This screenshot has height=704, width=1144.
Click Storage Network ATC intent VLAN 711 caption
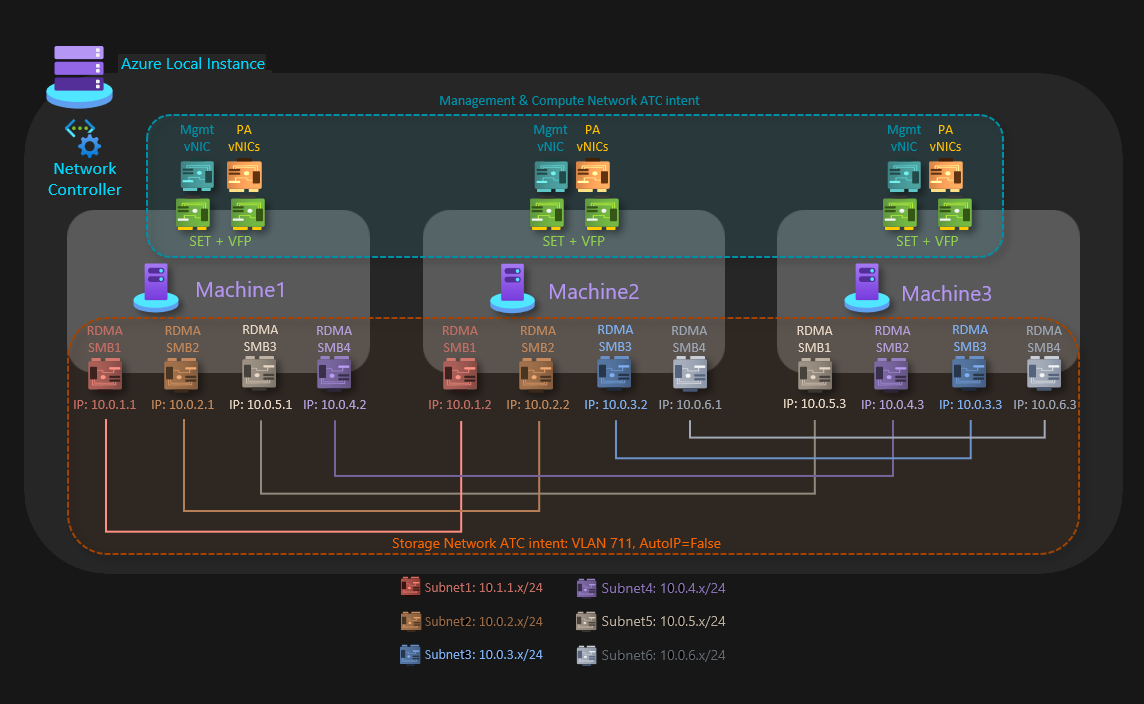pos(557,544)
